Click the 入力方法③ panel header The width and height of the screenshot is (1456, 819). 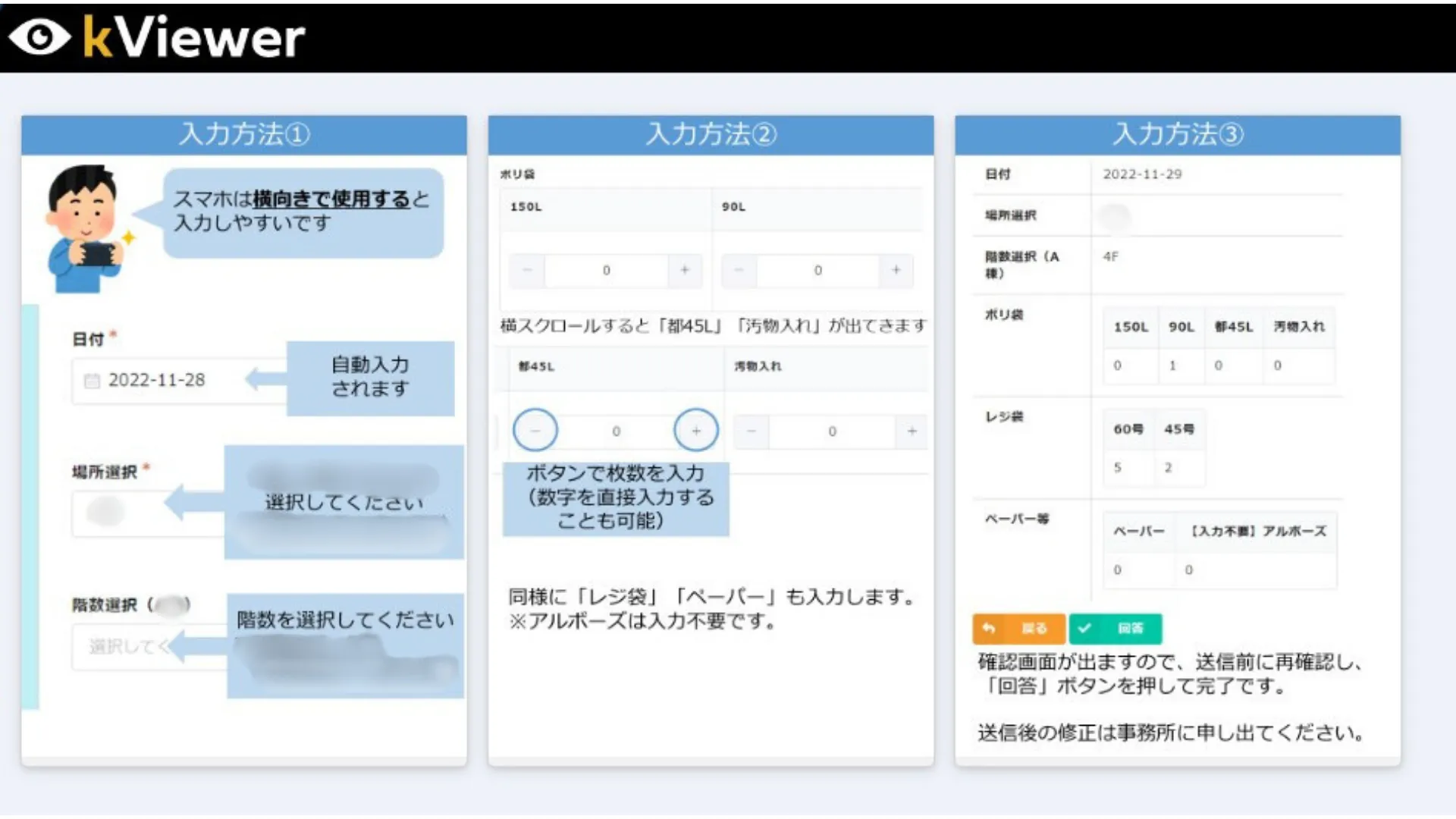[x=1177, y=135]
